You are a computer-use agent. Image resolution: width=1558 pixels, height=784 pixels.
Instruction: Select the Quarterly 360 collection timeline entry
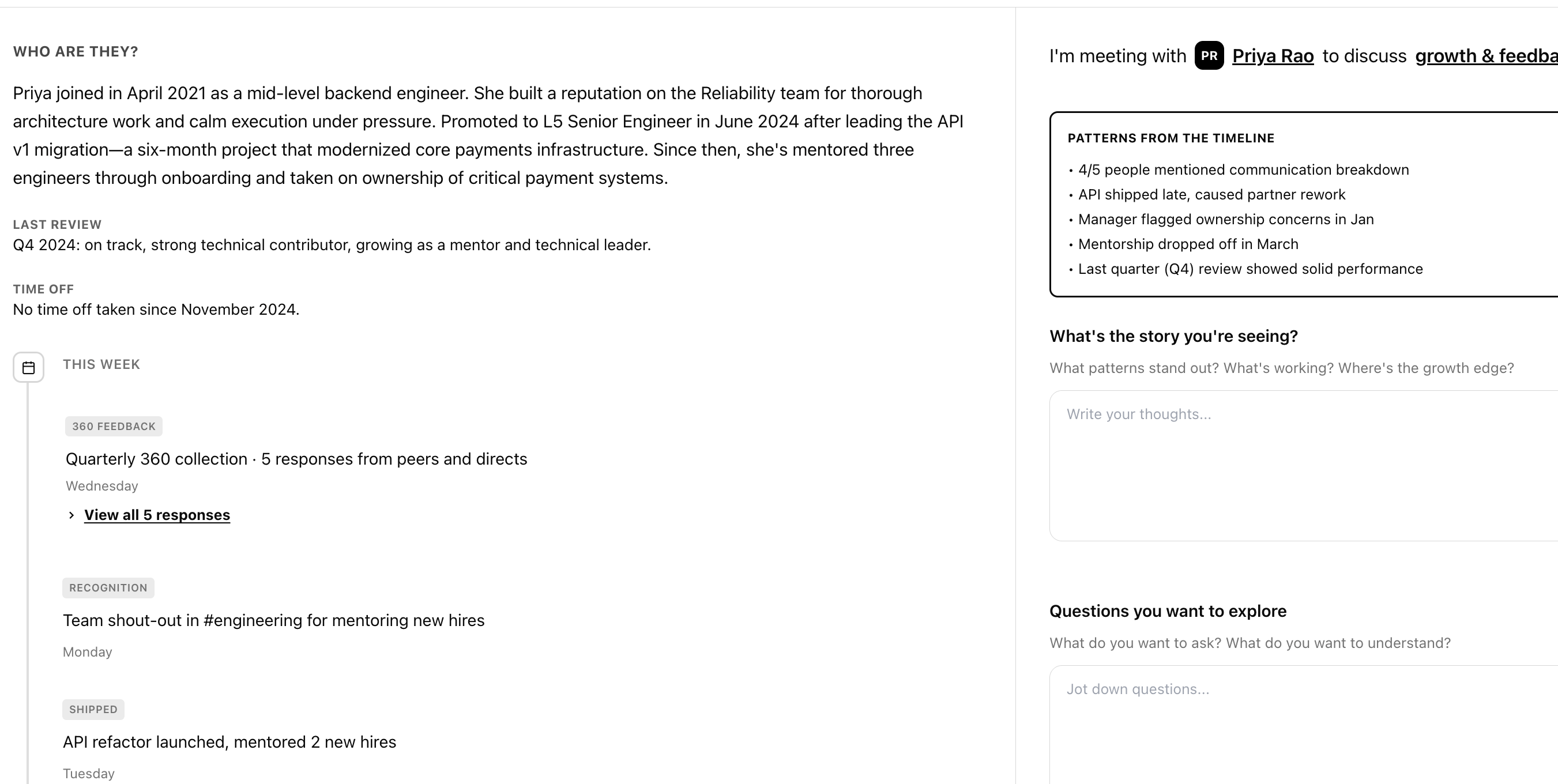pyautogui.click(x=296, y=459)
